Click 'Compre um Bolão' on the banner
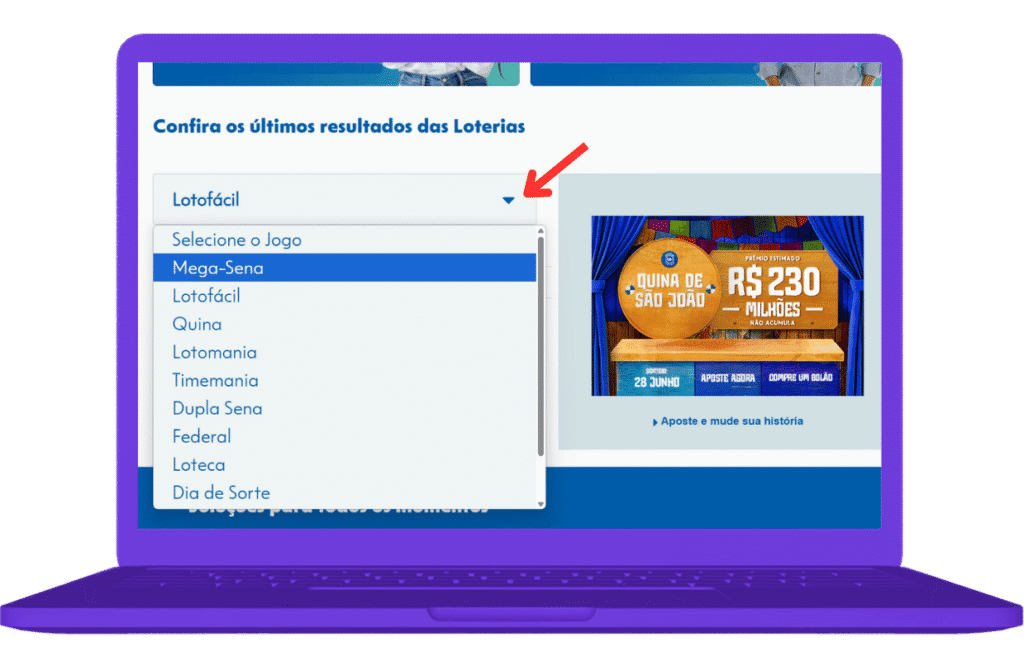1024x661 pixels. [x=800, y=378]
